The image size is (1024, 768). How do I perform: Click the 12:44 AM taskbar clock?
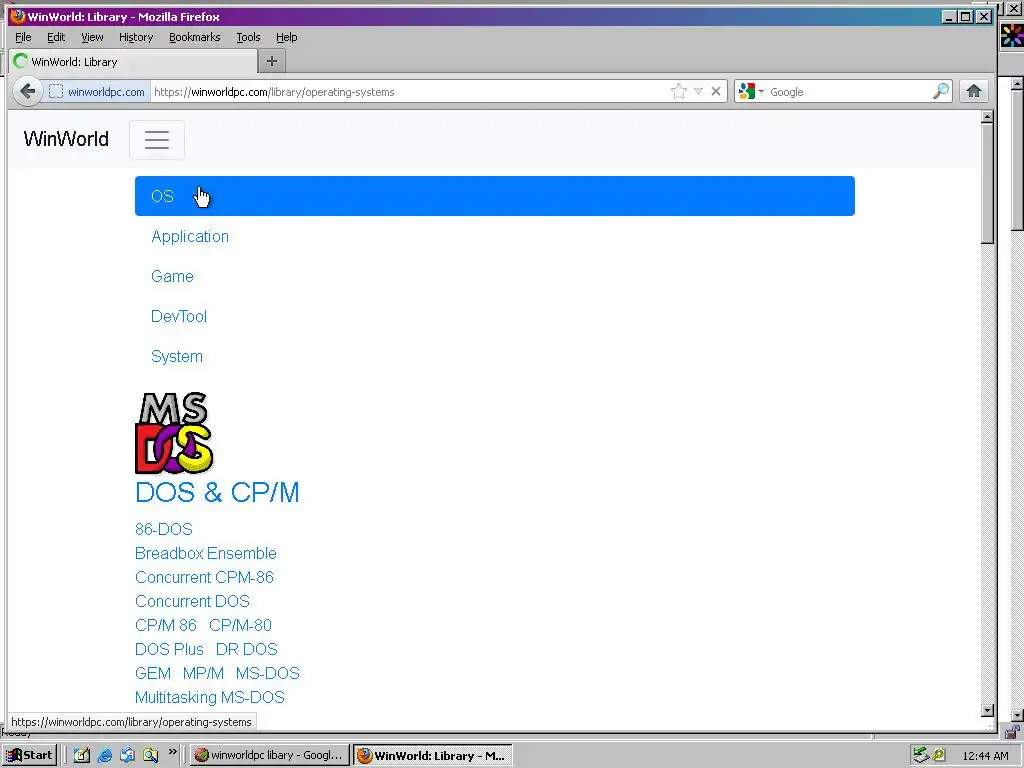pos(985,756)
